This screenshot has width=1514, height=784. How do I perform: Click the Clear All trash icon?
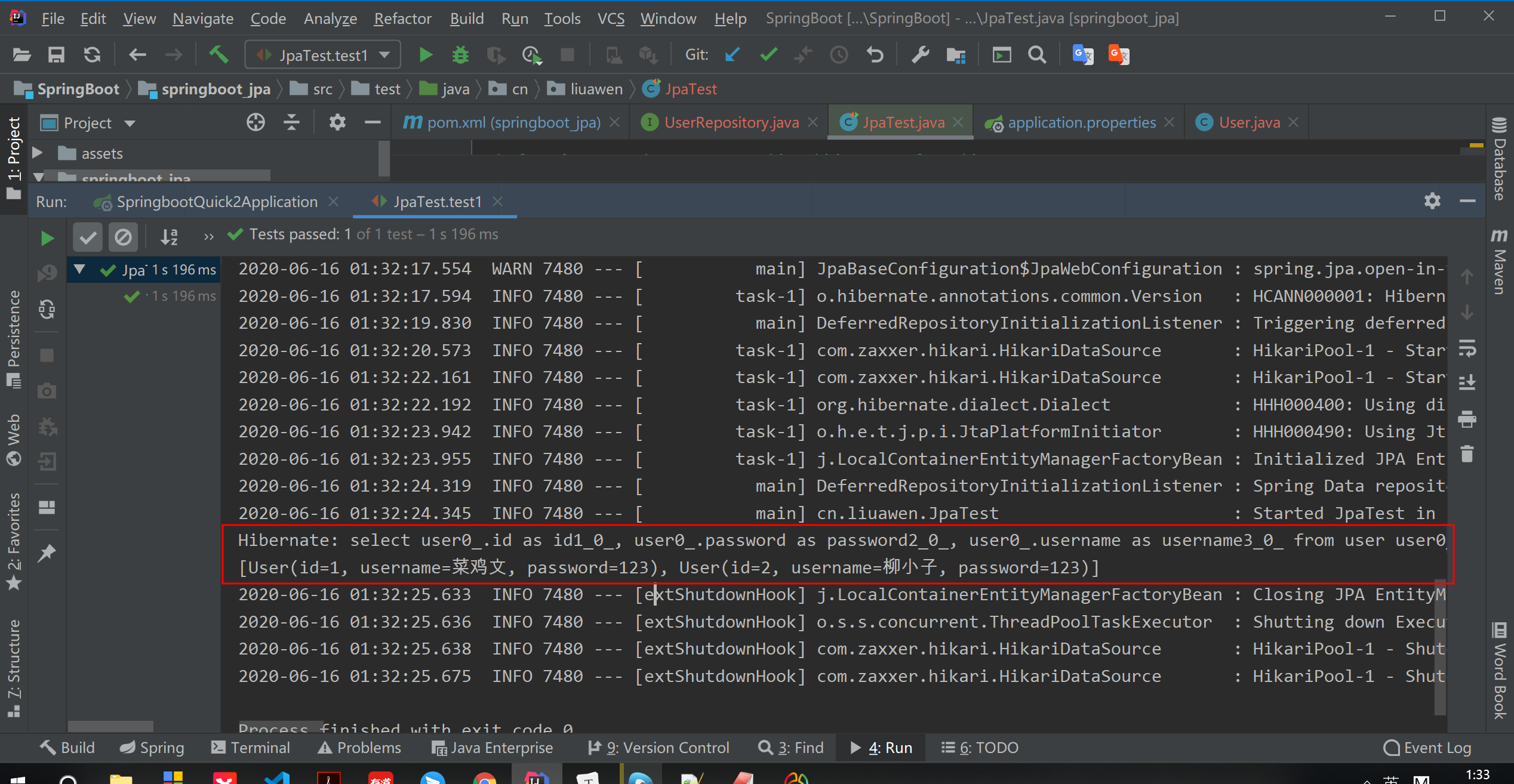click(1467, 453)
